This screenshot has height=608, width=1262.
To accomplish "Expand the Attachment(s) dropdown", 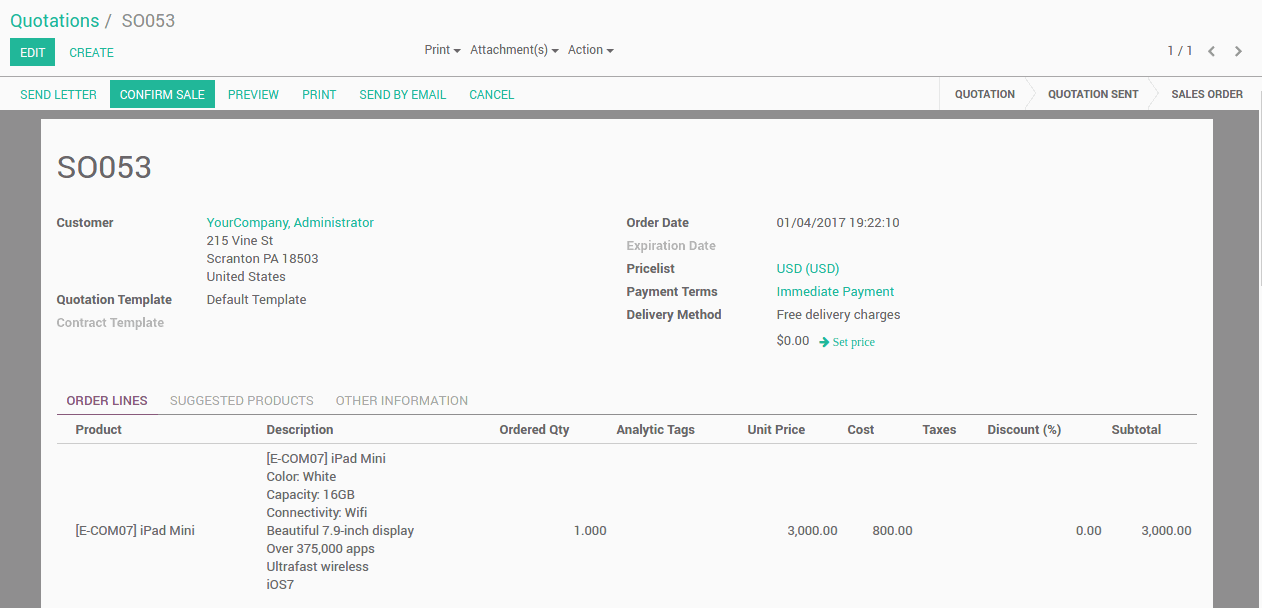I will [514, 50].
